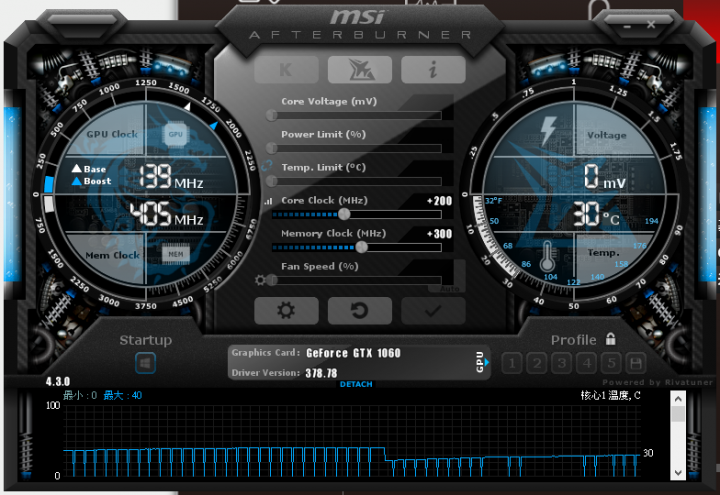Click the Powered by Rivatuner text
The image size is (720, 495).
tap(657, 382)
